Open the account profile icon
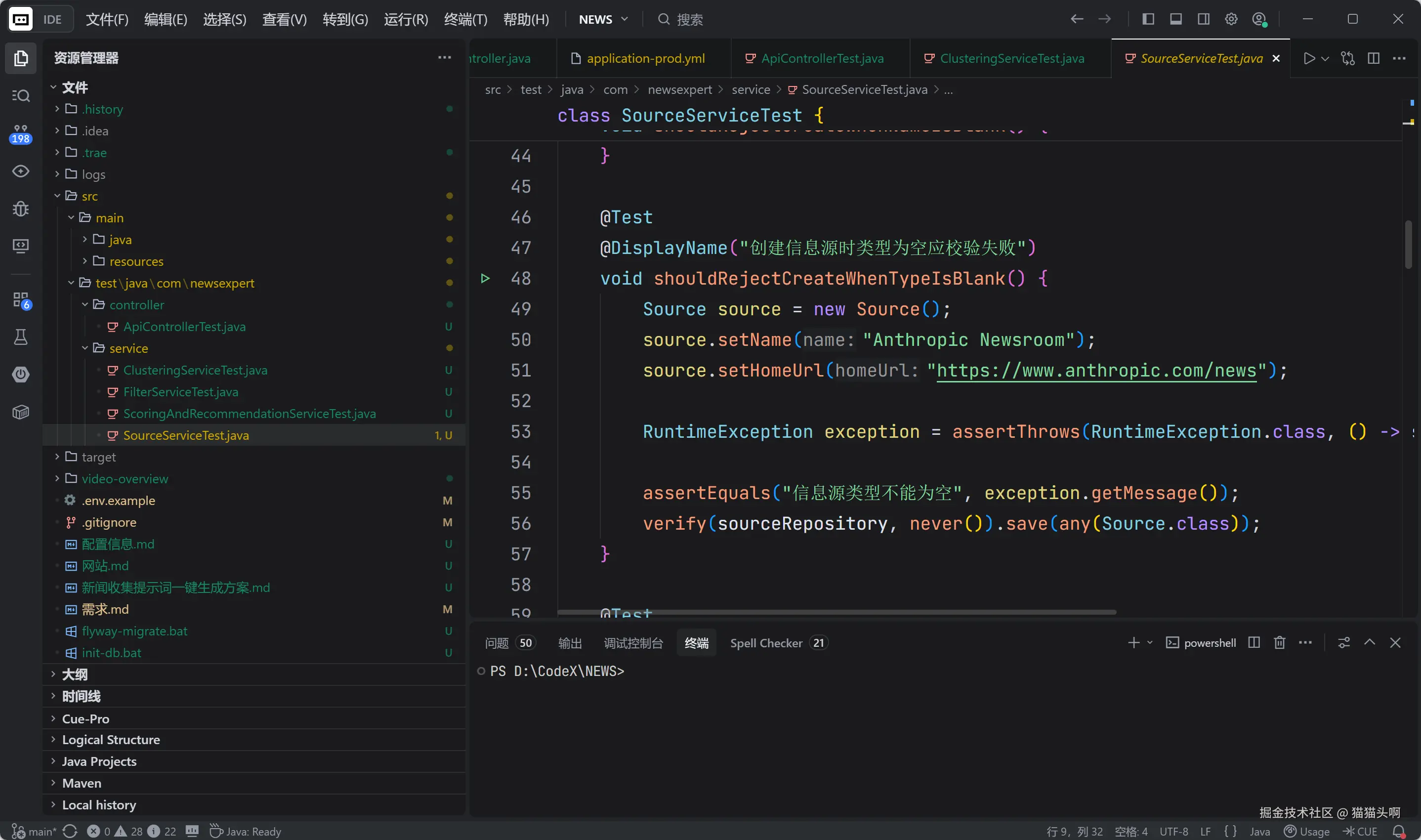Screen dimensions: 1421x840 pyautogui.click(x=1259, y=19)
